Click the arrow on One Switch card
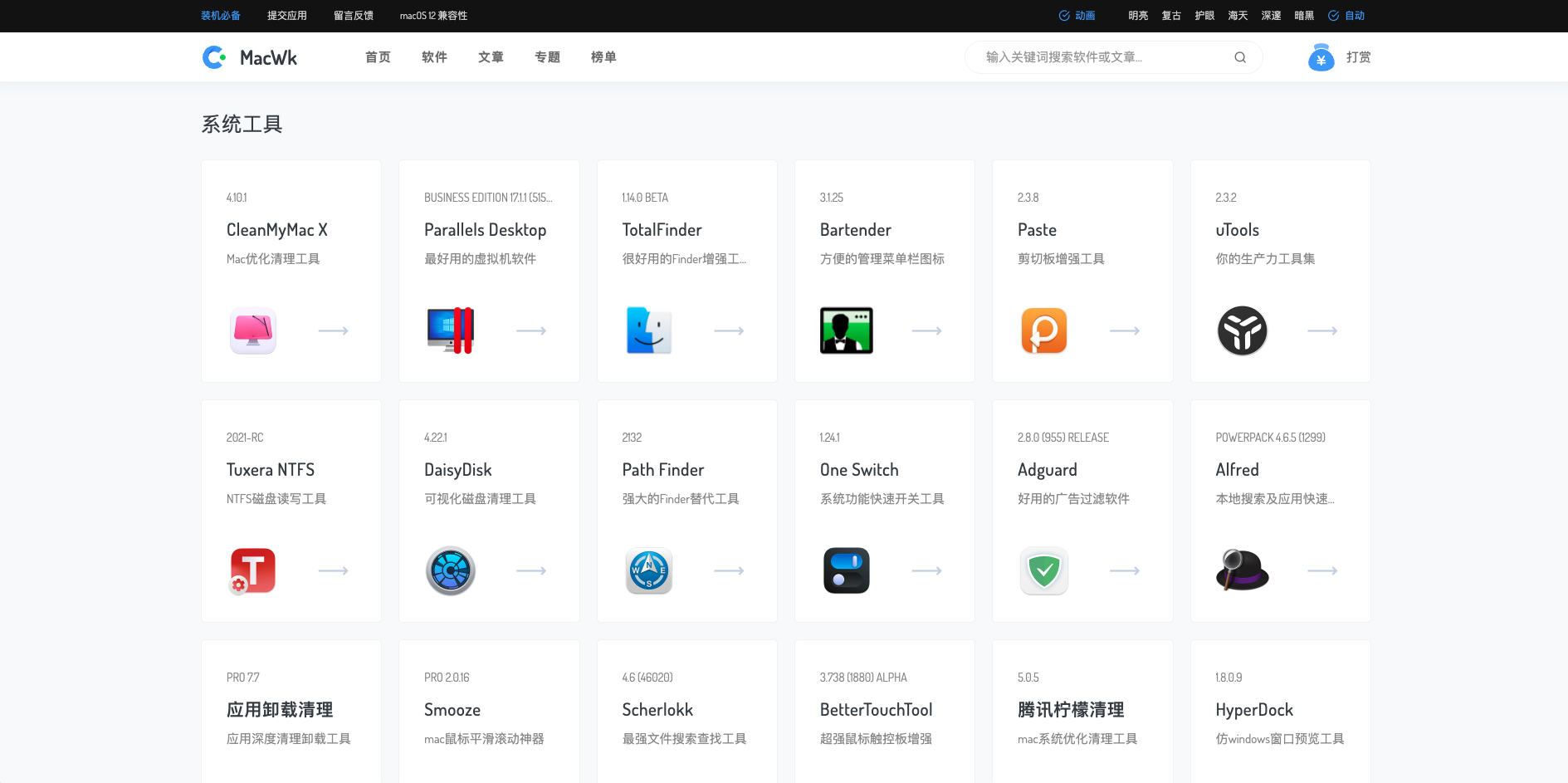The width and height of the screenshot is (1568, 783). 926,570
